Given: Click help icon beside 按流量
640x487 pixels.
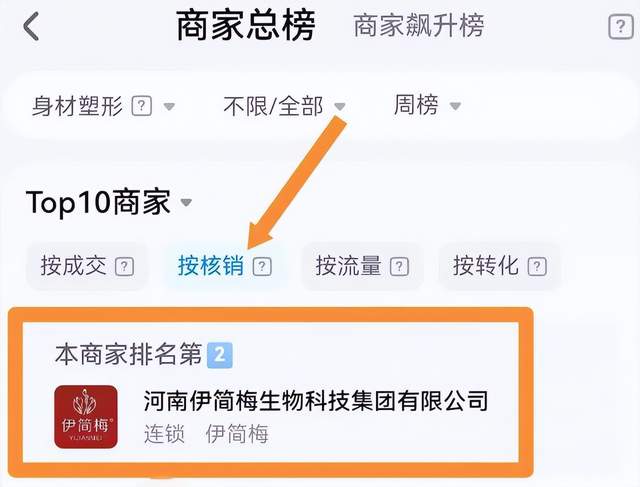Looking at the screenshot, I should tap(399, 267).
